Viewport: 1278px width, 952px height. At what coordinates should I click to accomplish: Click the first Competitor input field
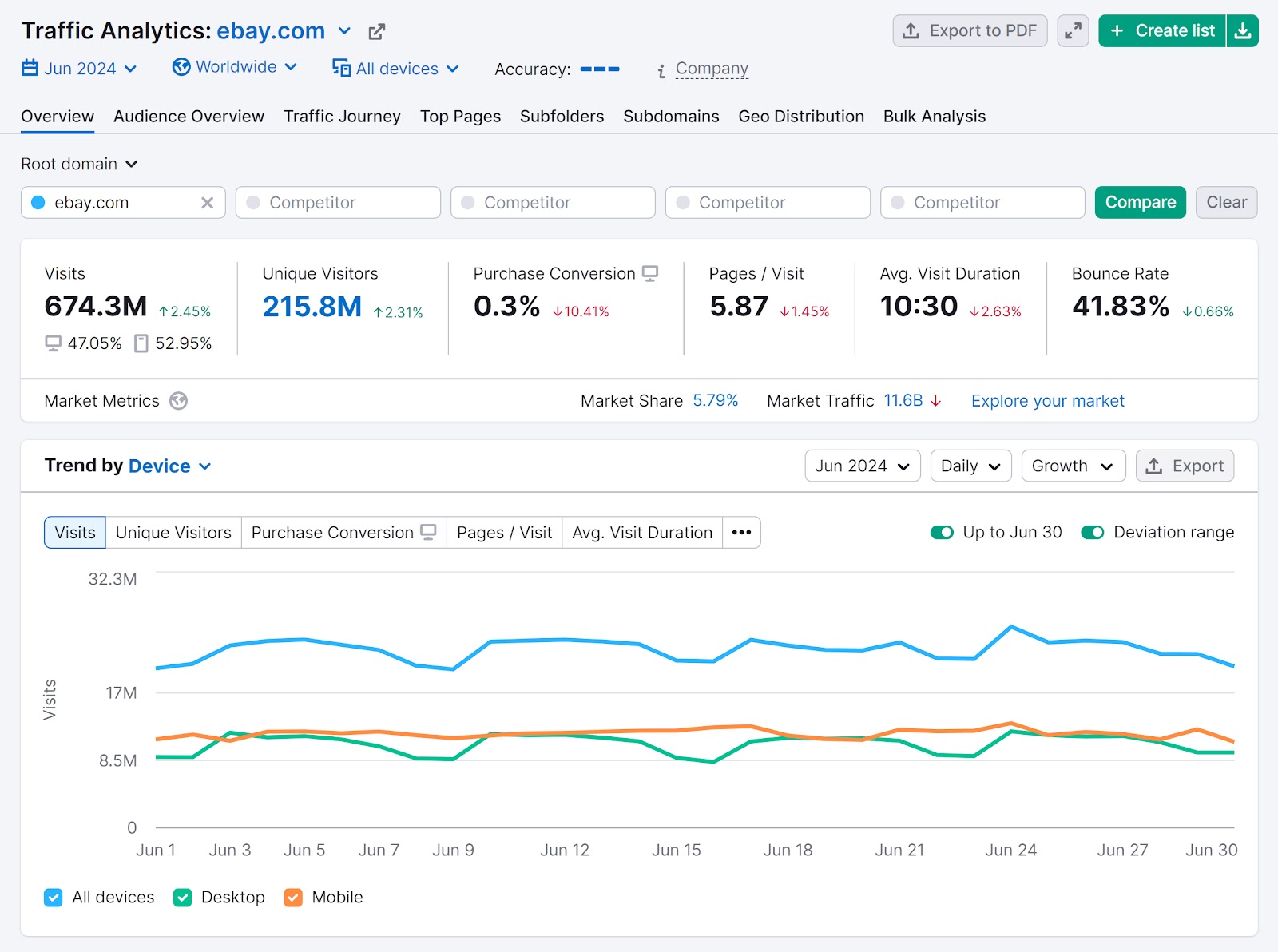point(338,203)
